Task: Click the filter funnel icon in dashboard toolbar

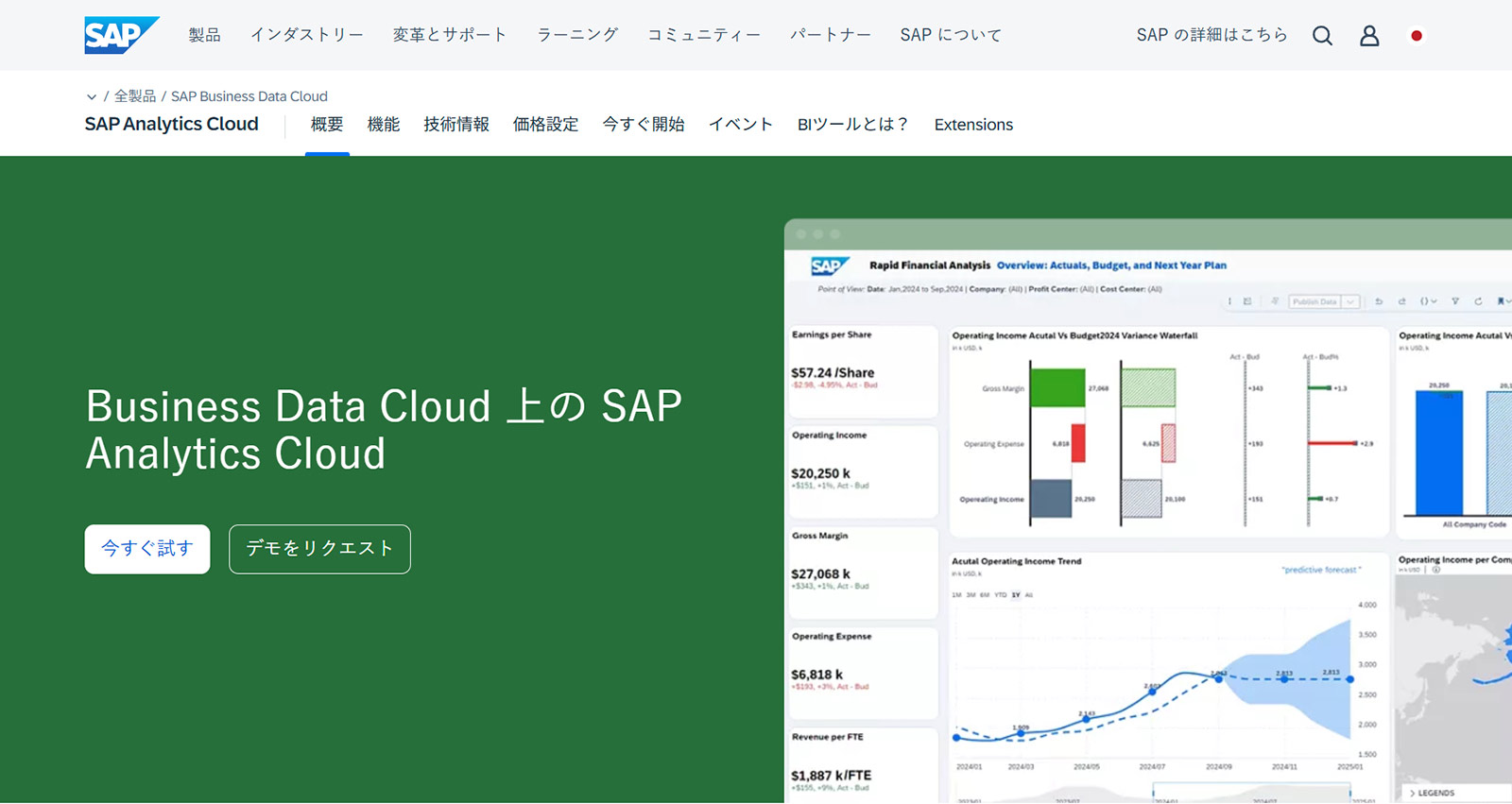Action: coord(1455,301)
